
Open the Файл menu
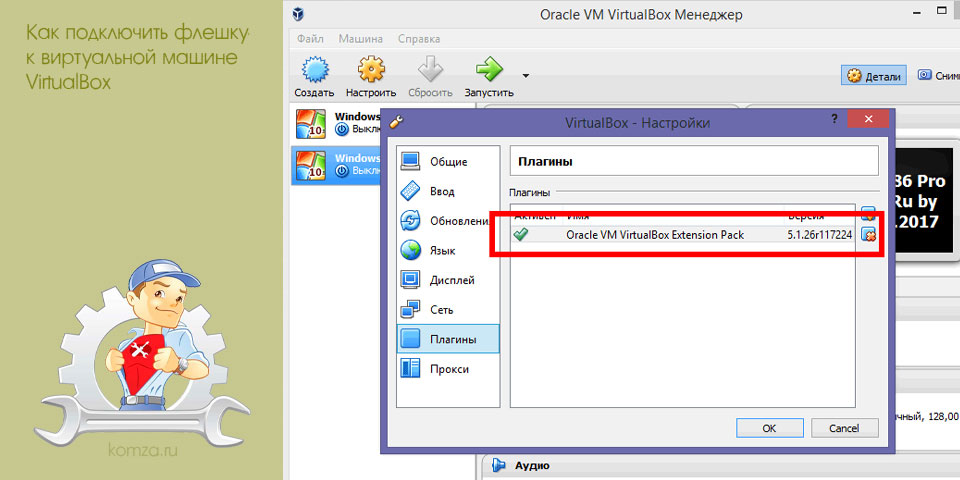coord(310,39)
